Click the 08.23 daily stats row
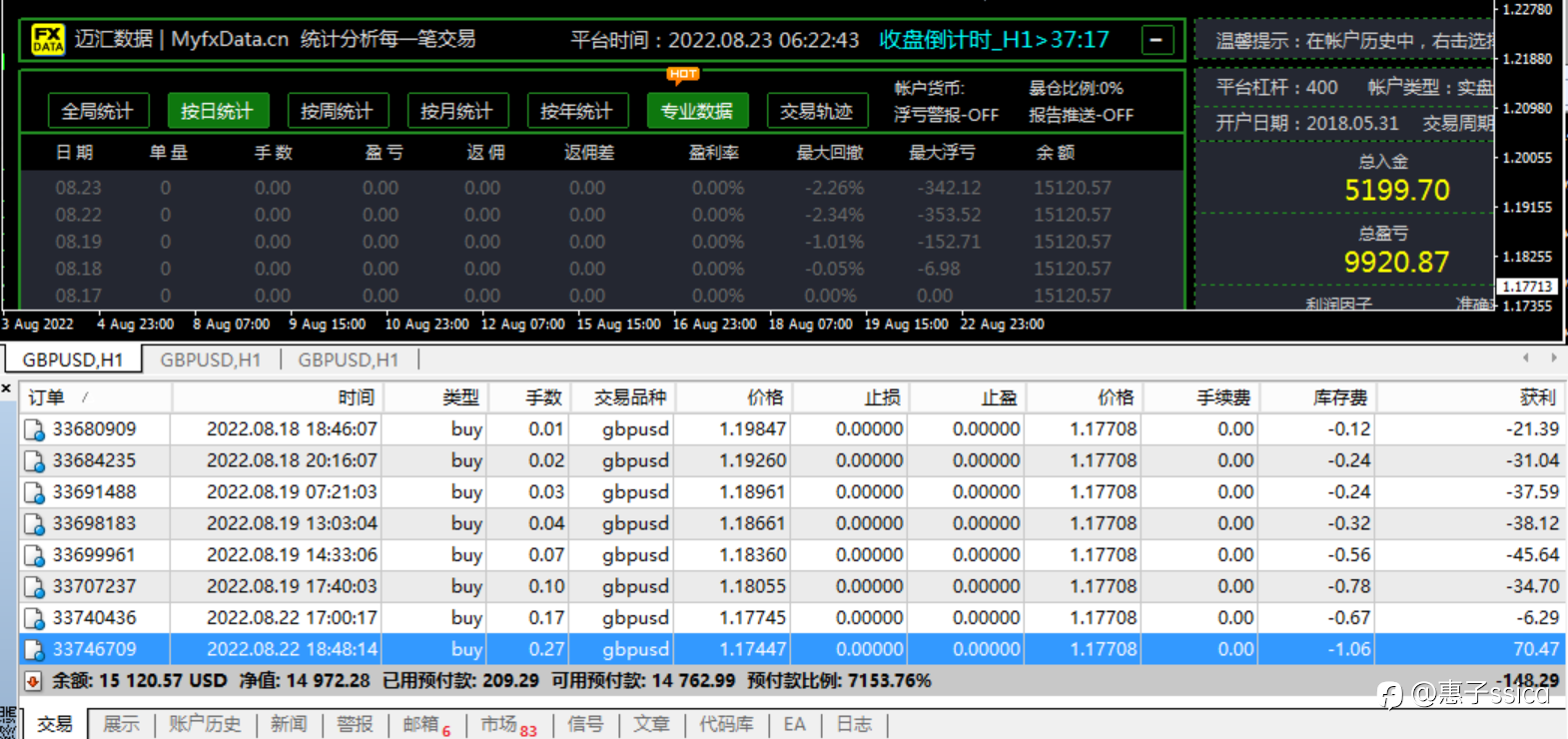The width and height of the screenshot is (1568, 739). (x=601, y=188)
